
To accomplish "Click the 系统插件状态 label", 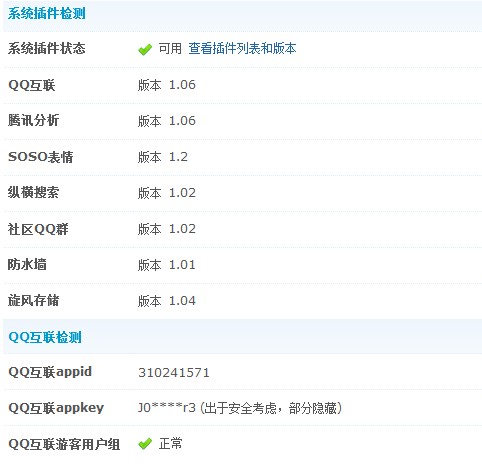I will tap(47, 48).
